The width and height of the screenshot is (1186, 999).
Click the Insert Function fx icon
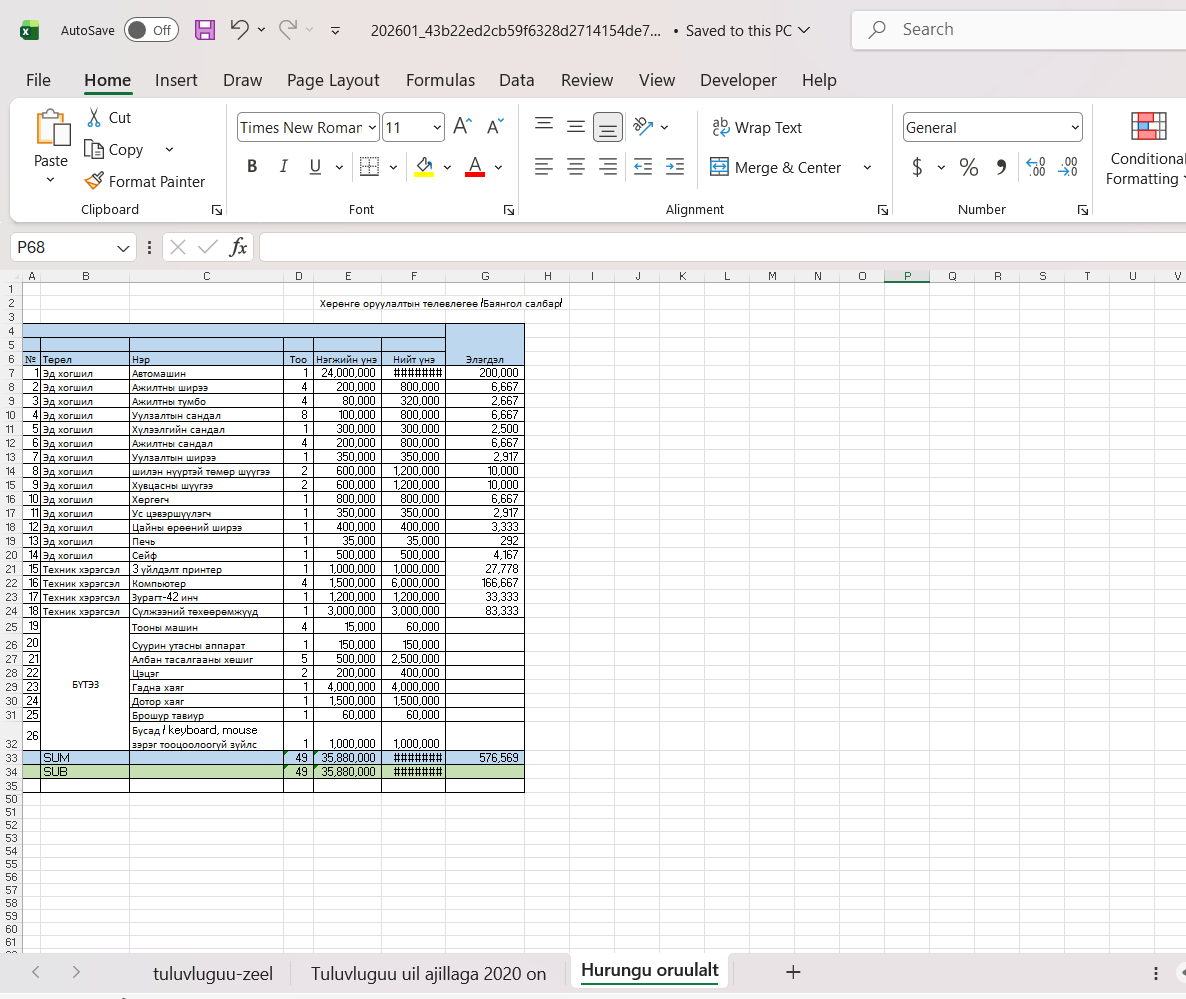pyautogui.click(x=238, y=247)
